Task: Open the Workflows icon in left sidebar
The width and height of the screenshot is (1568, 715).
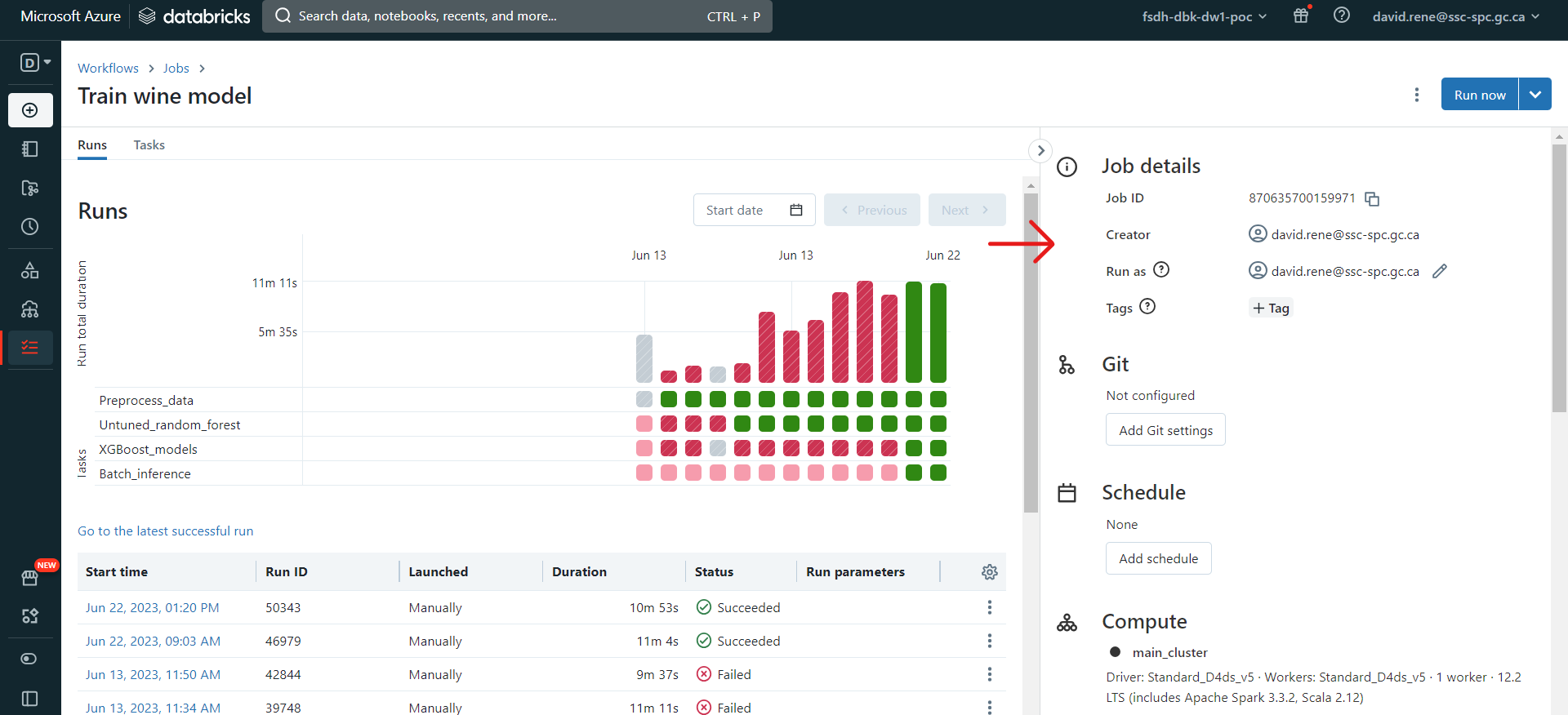Action: coord(30,348)
